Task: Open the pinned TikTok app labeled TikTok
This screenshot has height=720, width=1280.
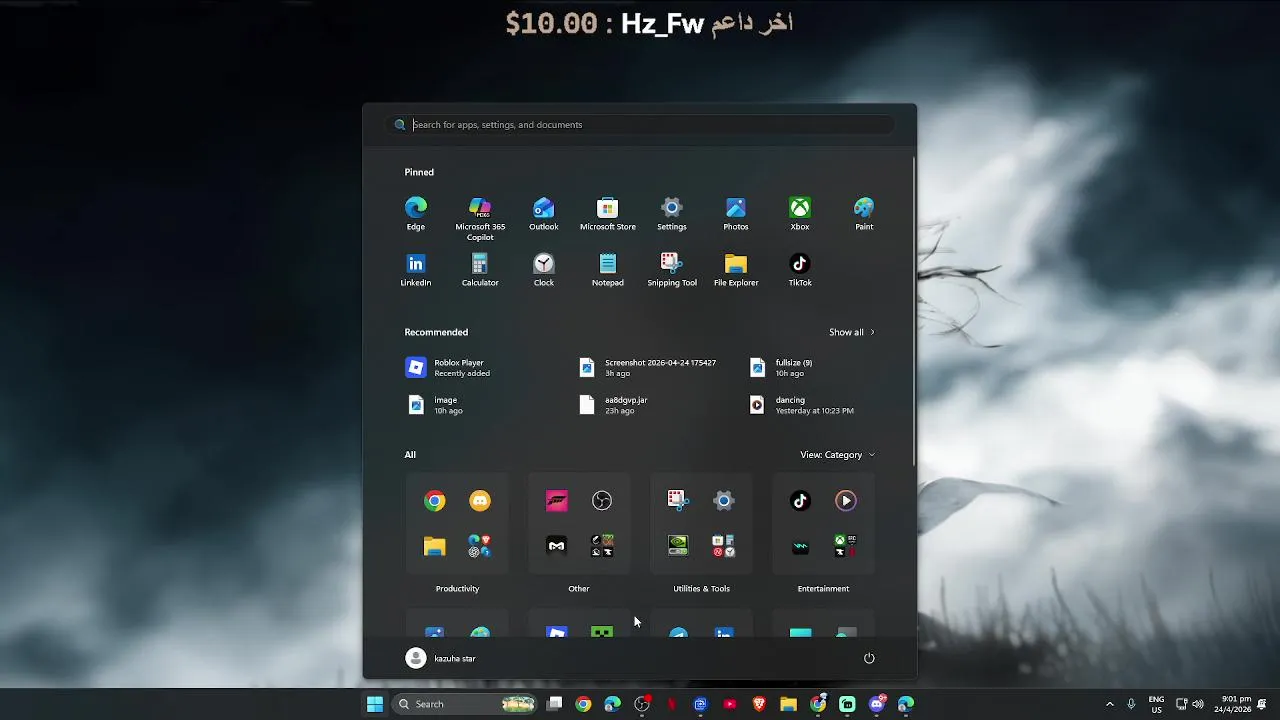Action: coord(800,270)
